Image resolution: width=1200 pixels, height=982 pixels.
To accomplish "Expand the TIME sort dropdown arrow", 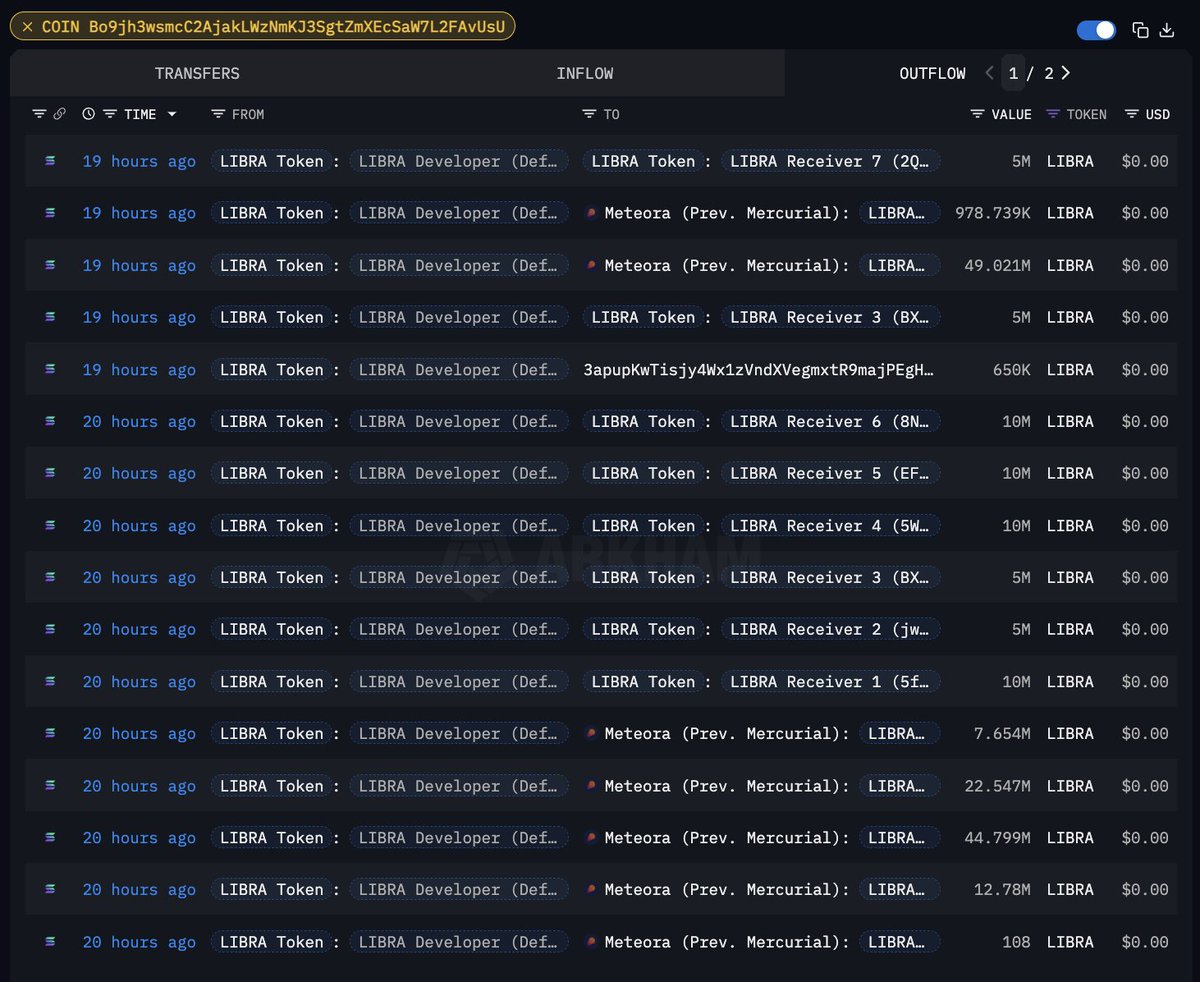I will point(172,114).
